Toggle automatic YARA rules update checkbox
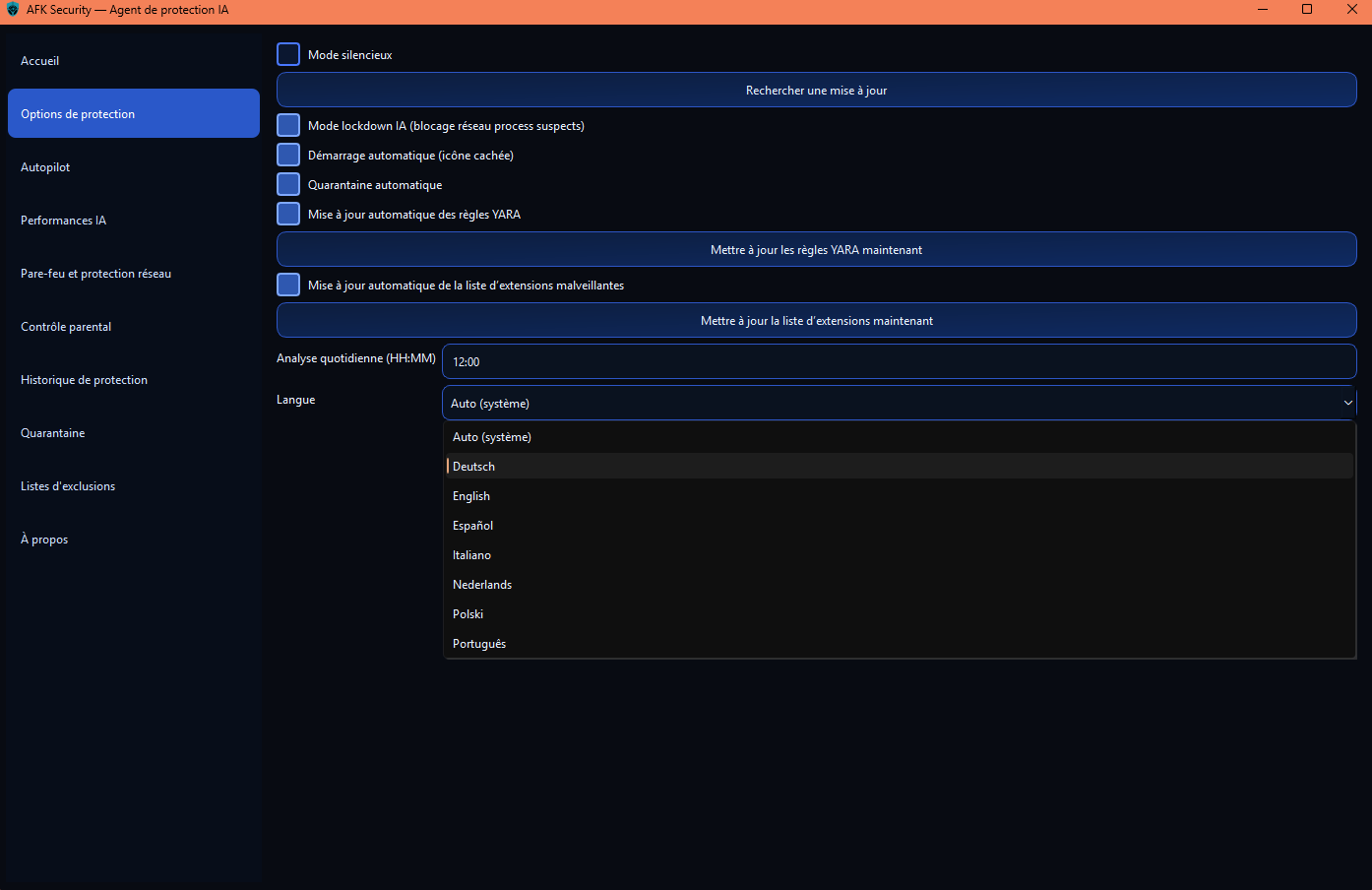 point(288,214)
